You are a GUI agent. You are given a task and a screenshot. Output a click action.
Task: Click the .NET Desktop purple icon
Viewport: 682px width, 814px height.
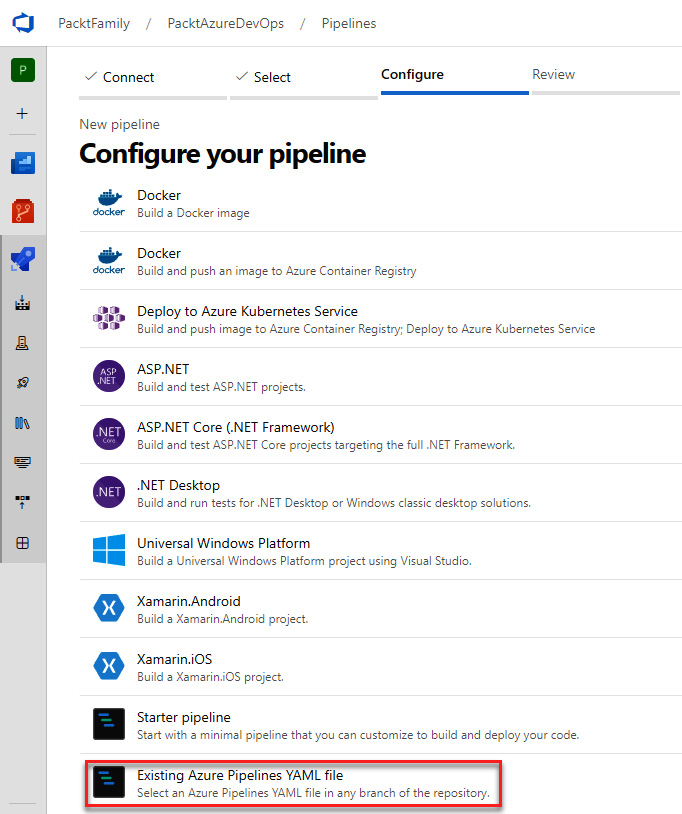108,492
